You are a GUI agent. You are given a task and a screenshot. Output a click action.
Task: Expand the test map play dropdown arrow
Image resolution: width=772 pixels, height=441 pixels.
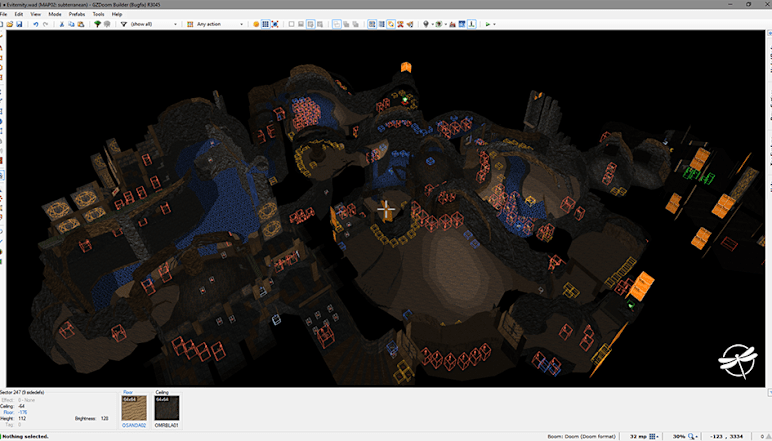pyautogui.click(x=494, y=24)
